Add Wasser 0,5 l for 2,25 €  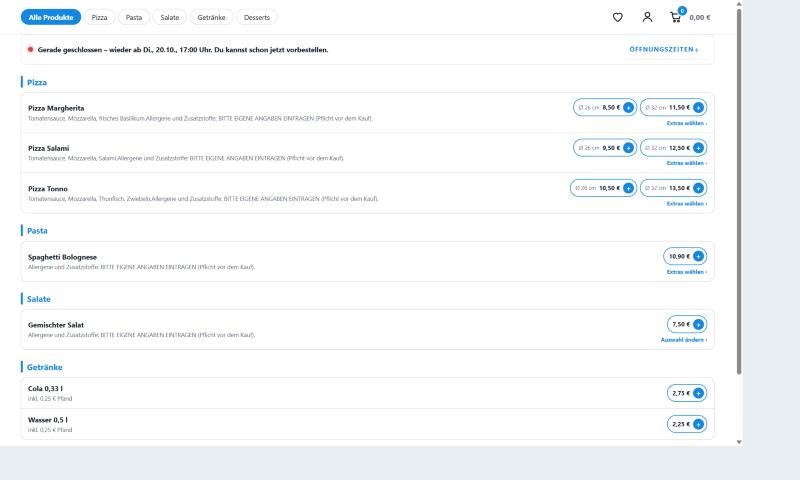pos(687,424)
